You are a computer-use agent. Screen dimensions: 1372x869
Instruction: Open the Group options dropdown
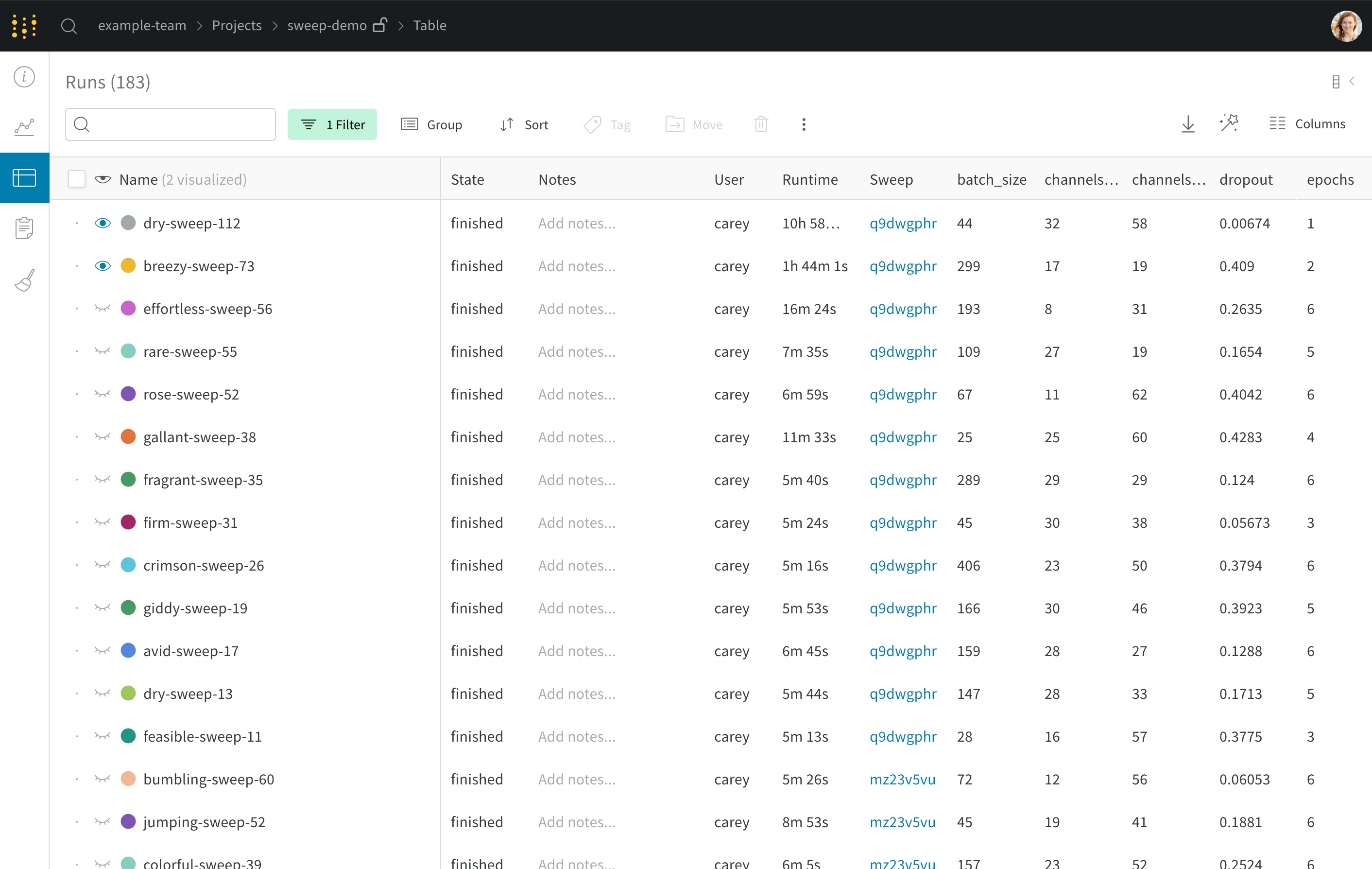[431, 124]
